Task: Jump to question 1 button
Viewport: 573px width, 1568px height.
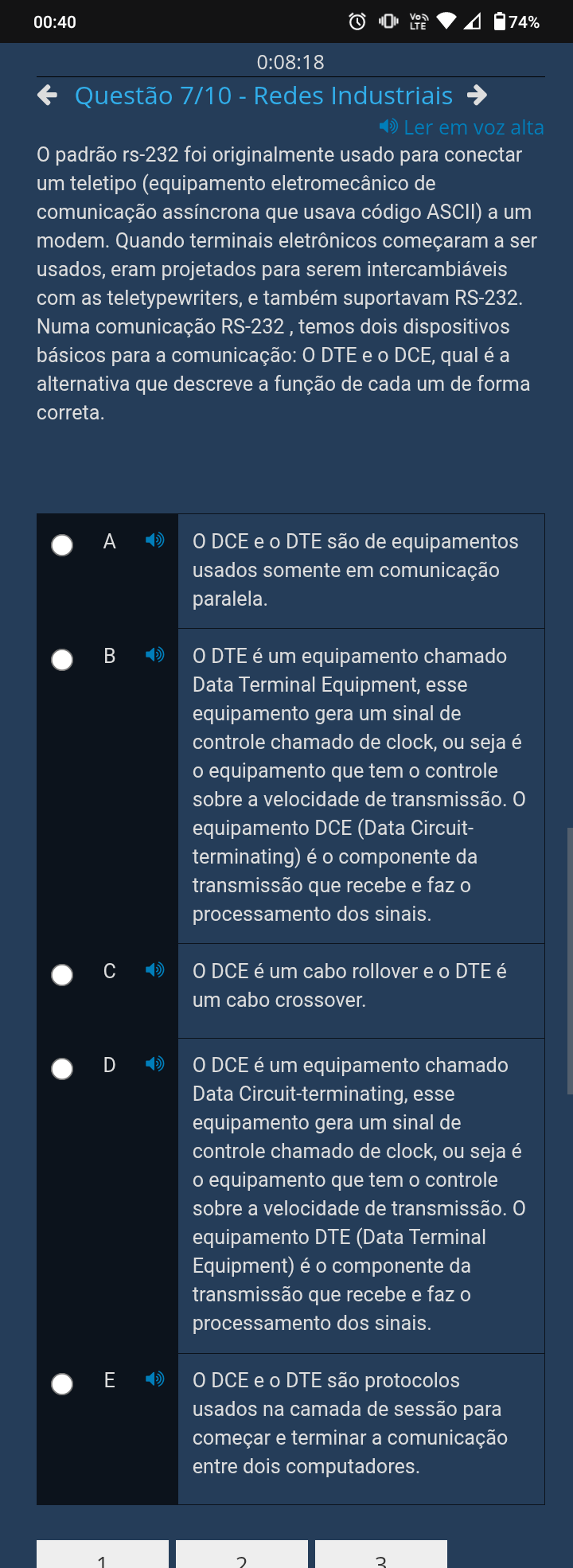Action: coord(103,1554)
